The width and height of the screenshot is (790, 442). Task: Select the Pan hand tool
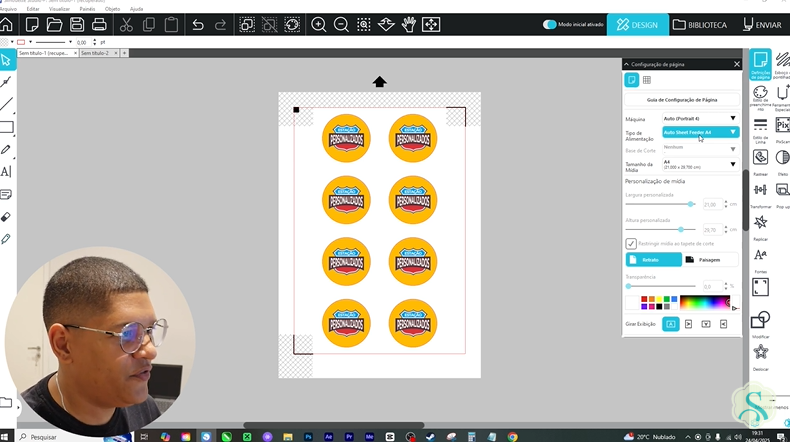click(409, 24)
